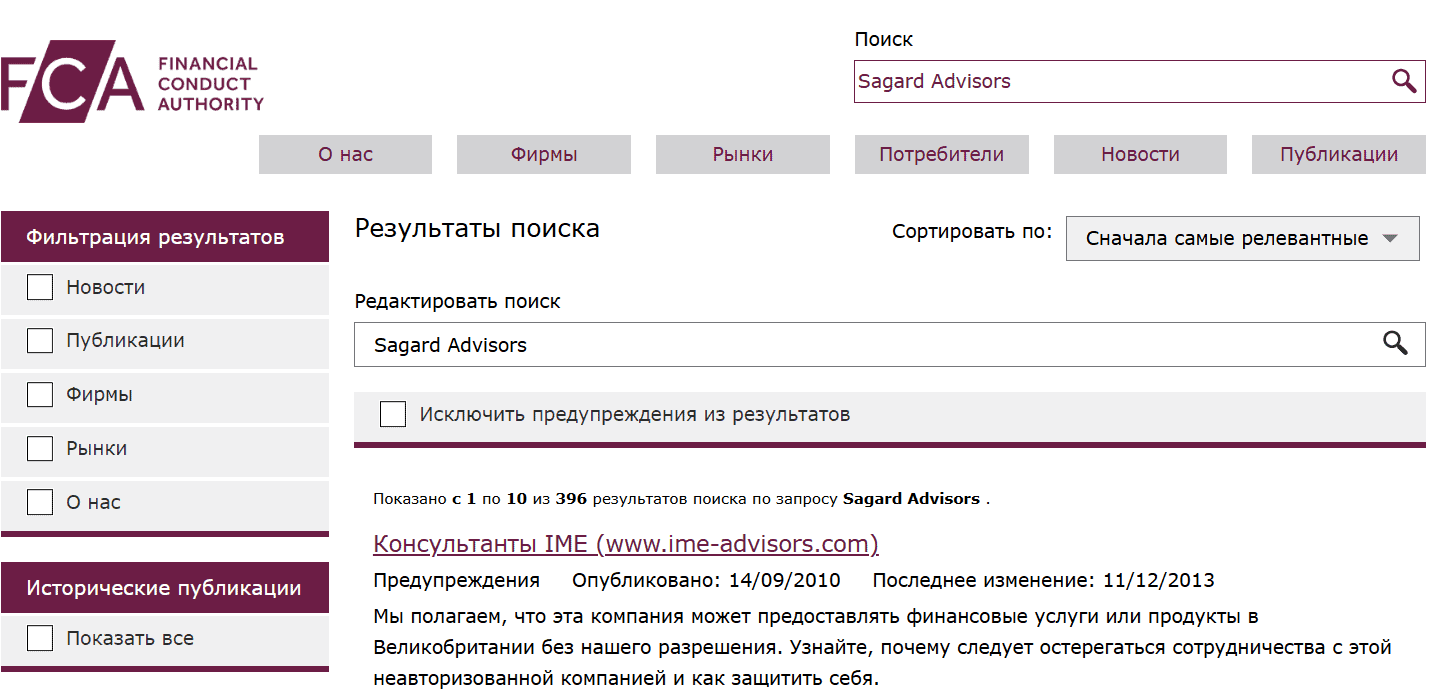
Task: Check Исключить предупреждения из результатов
Action: [x=392, y=413]
